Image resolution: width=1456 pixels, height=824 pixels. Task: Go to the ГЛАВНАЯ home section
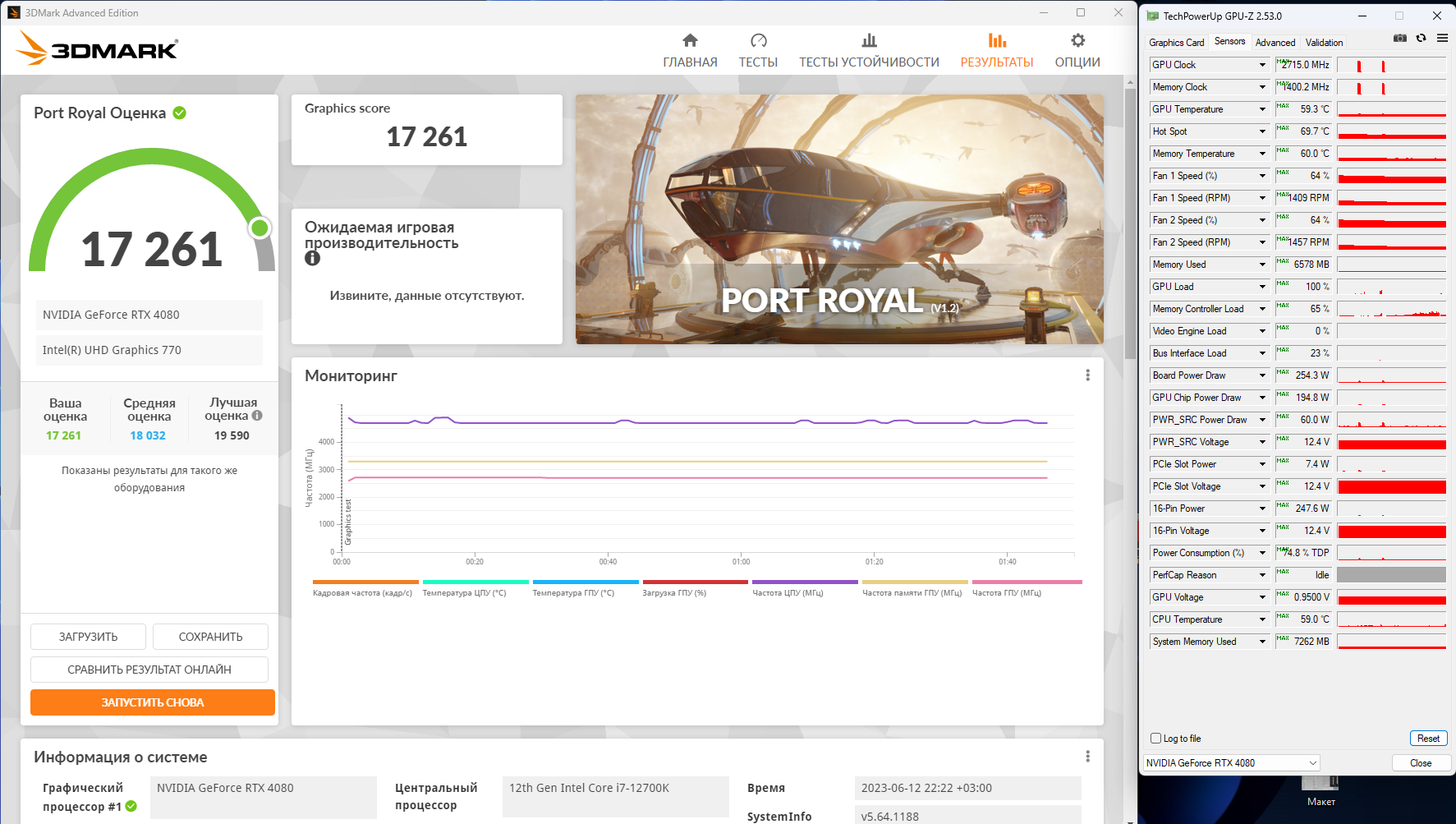pyautogui.click(x=690, y=51)
